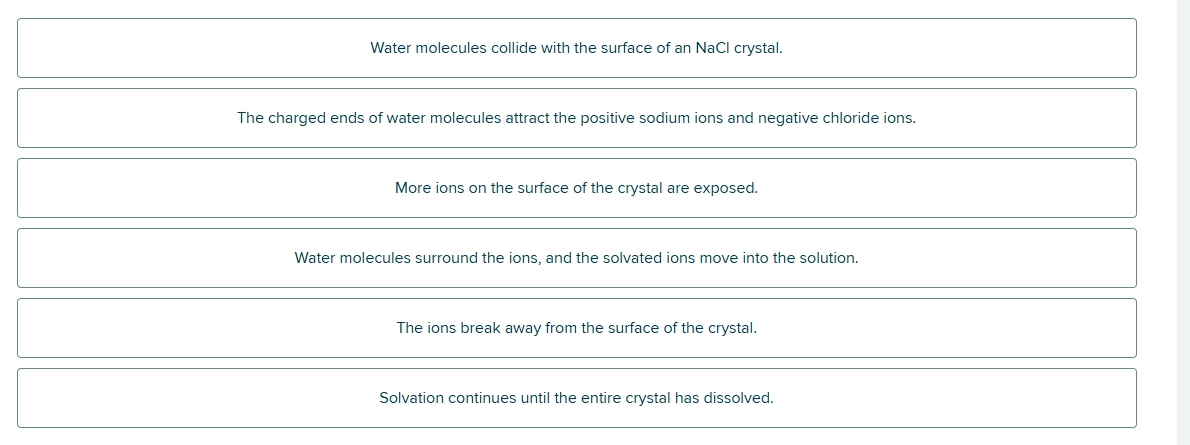The height and width of the screenshot is (445, 1190).
Task: Select "The ions break away" step
Action: (577, 328)
